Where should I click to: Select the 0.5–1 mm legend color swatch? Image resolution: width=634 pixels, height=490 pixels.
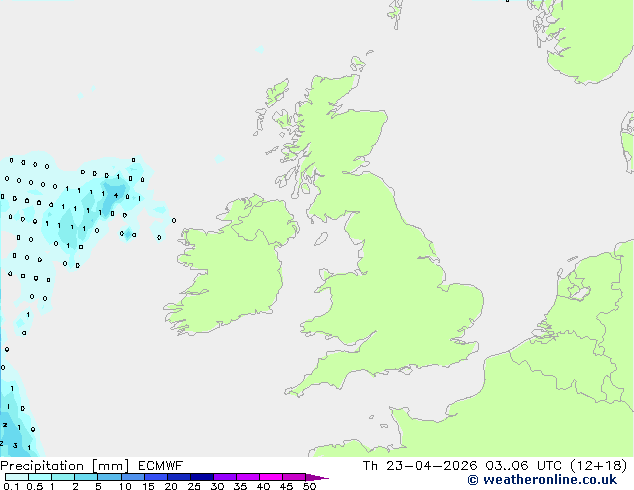point(40,477)
